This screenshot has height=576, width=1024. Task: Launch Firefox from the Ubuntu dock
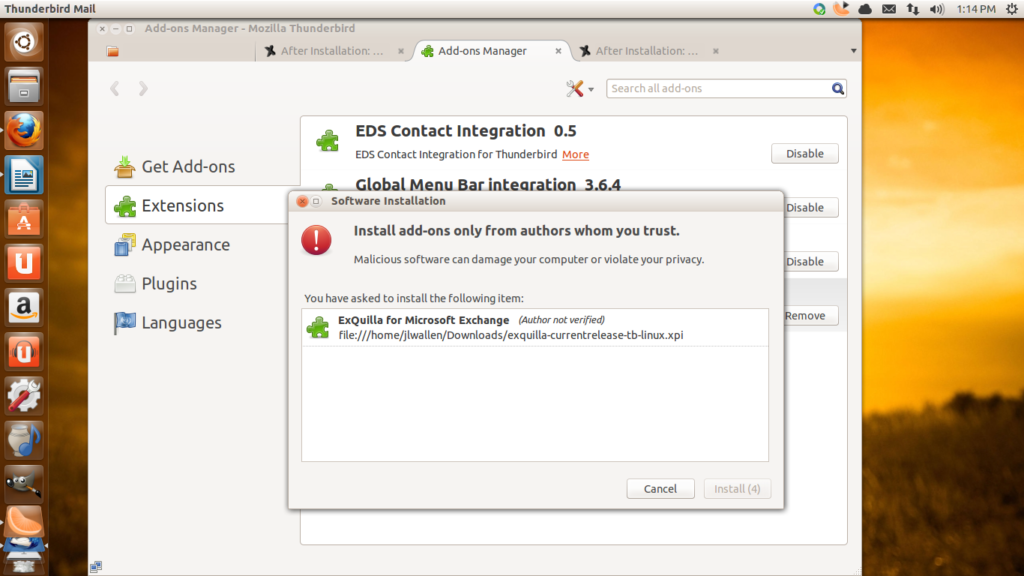[24, 130]
